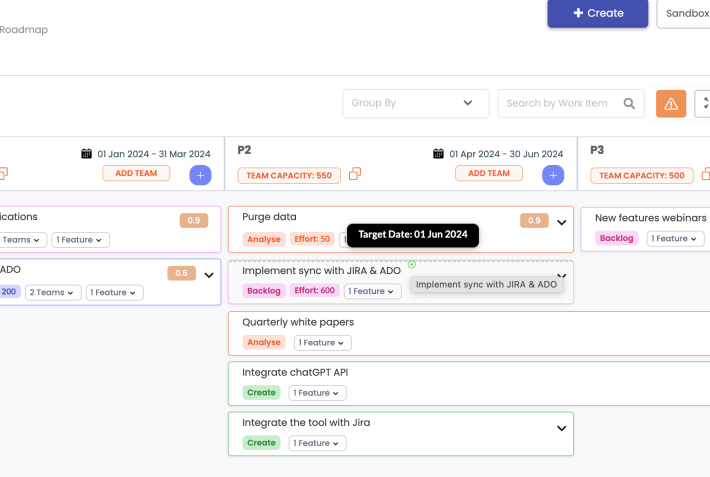Click the blue plus button in P2 column
This screenshot has width=710, height=477.
[x=552, y=175]
